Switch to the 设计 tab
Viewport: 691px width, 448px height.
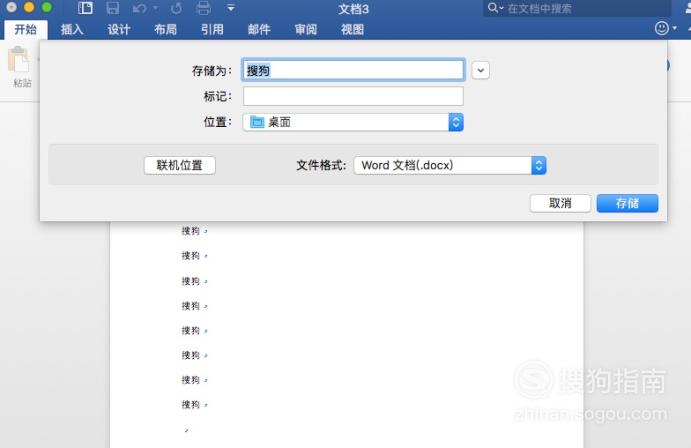[119, 30]
